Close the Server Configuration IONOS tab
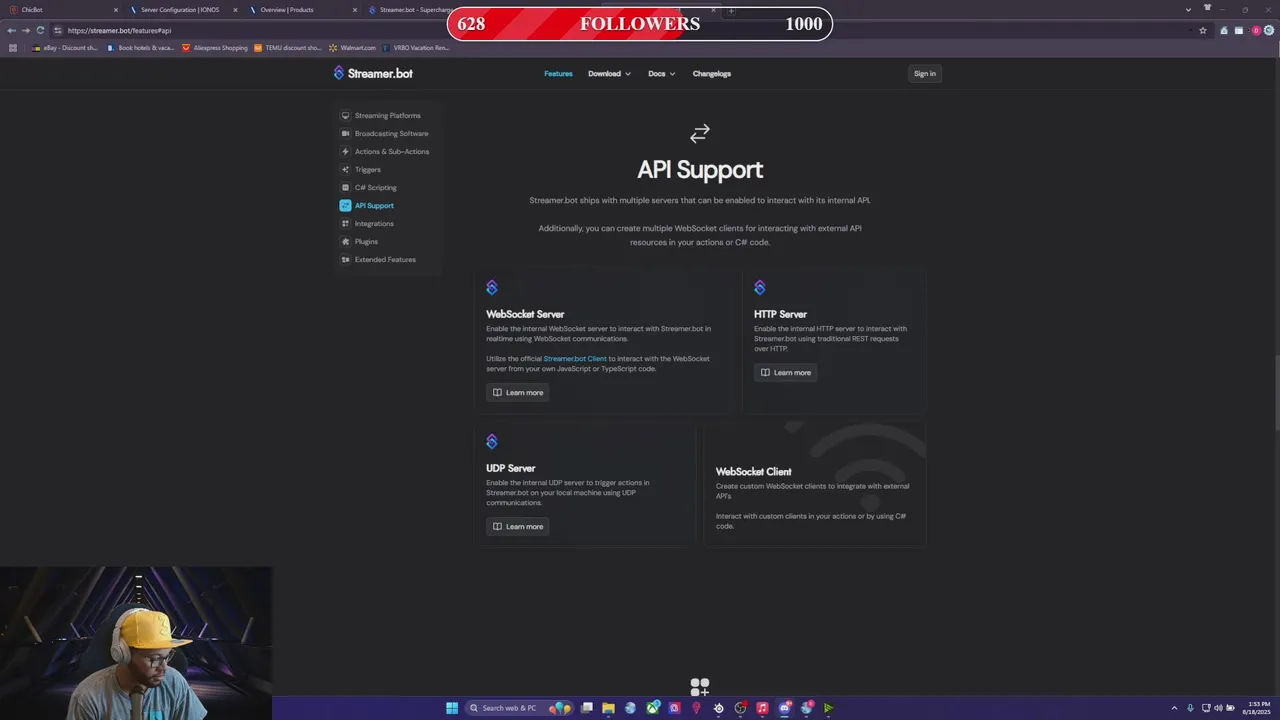Image resolution: width=1280 pixels, height=720 pixels. (x=235, y=10)
